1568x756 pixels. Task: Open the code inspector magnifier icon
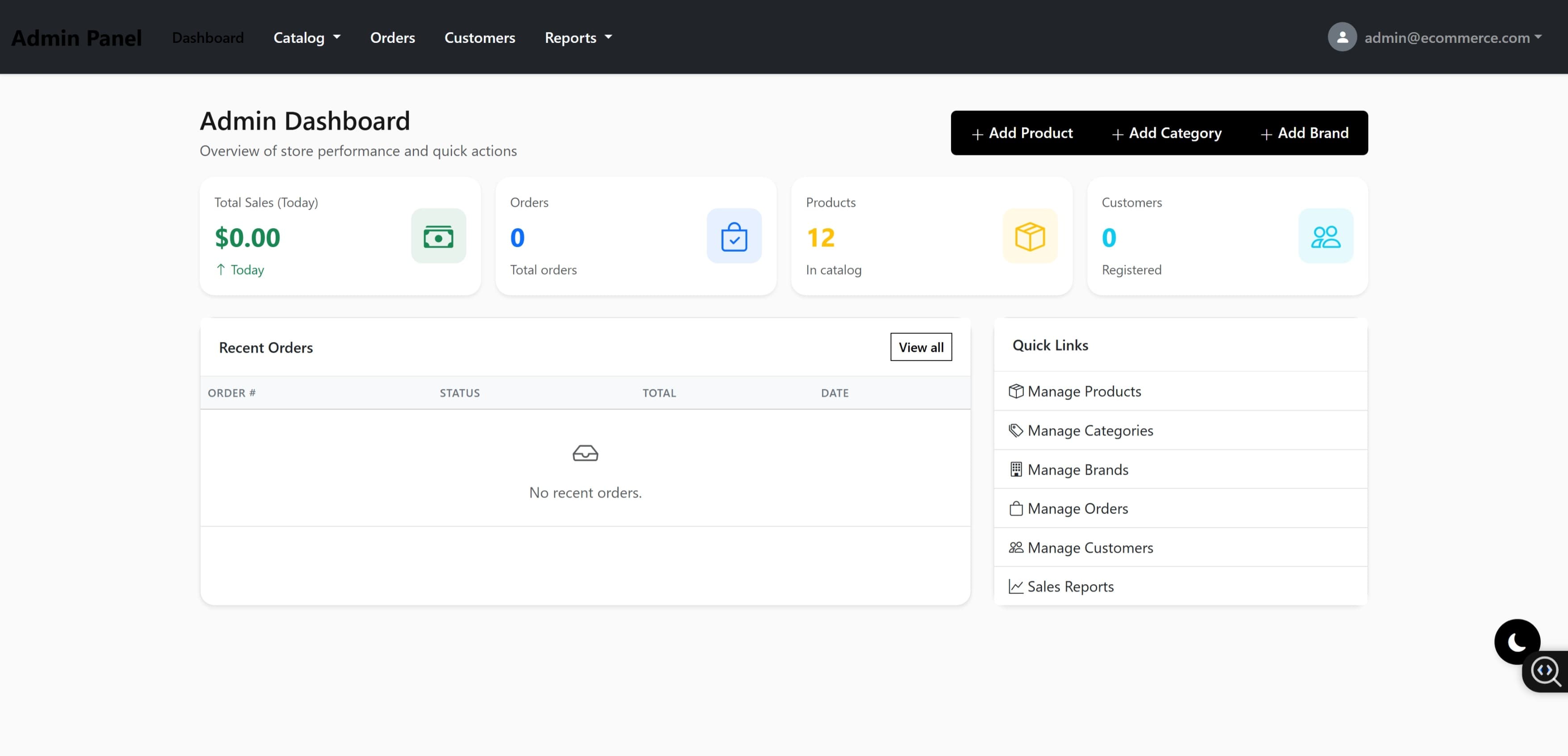pyautogui.click(x=1546, y=672)
